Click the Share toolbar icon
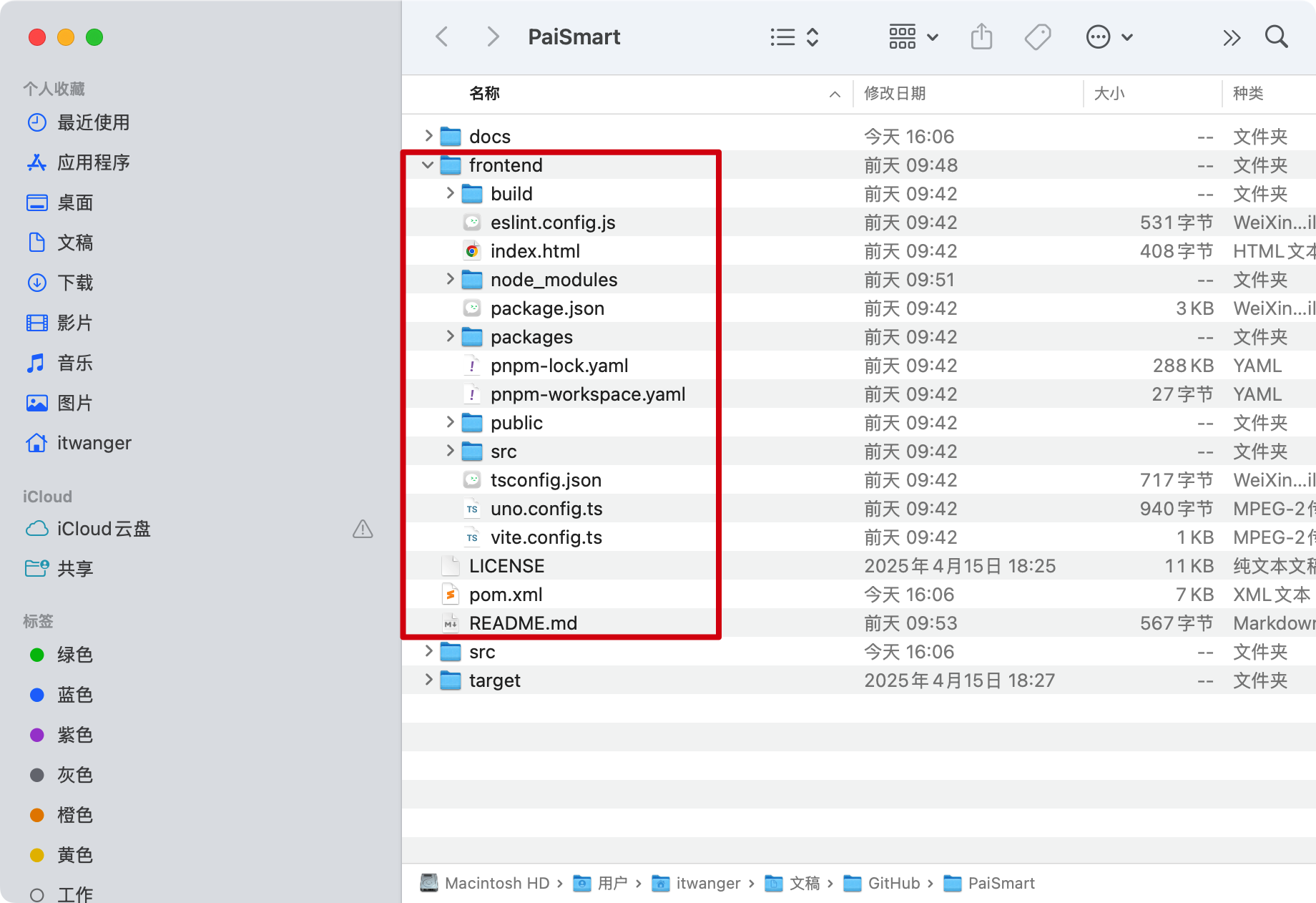This screenshot has height=903, width=1316. coord(981,37)
